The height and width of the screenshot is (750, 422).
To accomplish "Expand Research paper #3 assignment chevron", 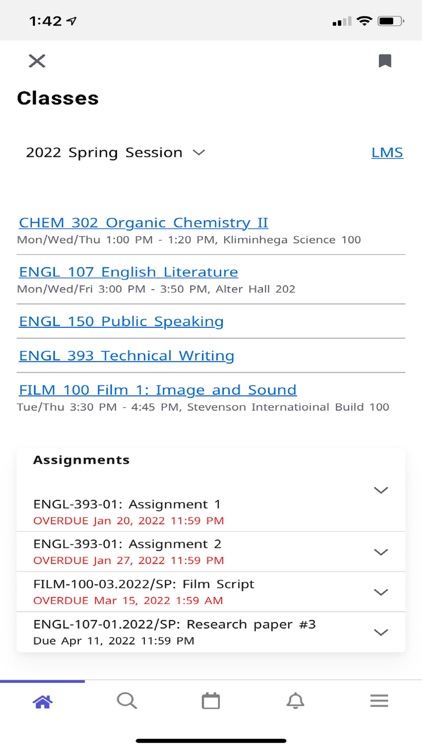I will 381,632.
